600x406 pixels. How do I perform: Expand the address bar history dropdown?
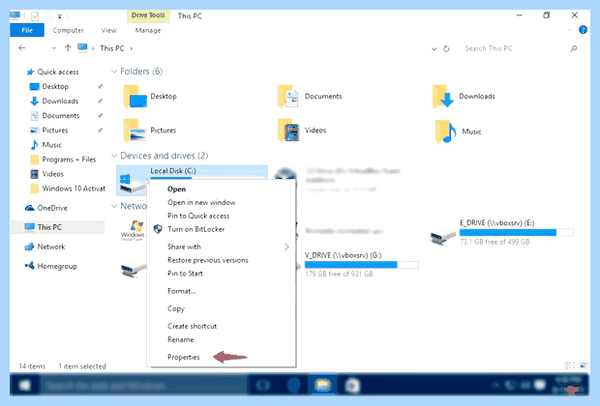pyautogui.click(x=434, y=49)
